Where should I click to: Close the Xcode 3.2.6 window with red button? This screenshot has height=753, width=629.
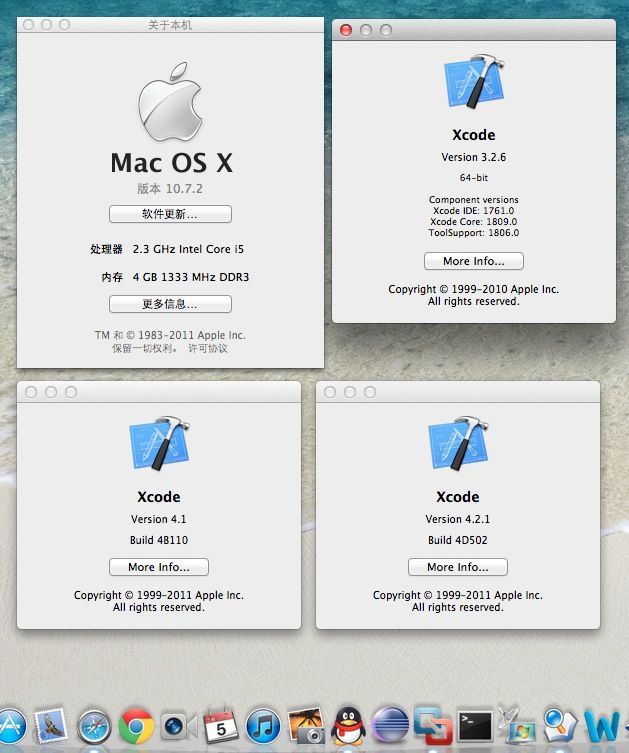pos(346,30)
